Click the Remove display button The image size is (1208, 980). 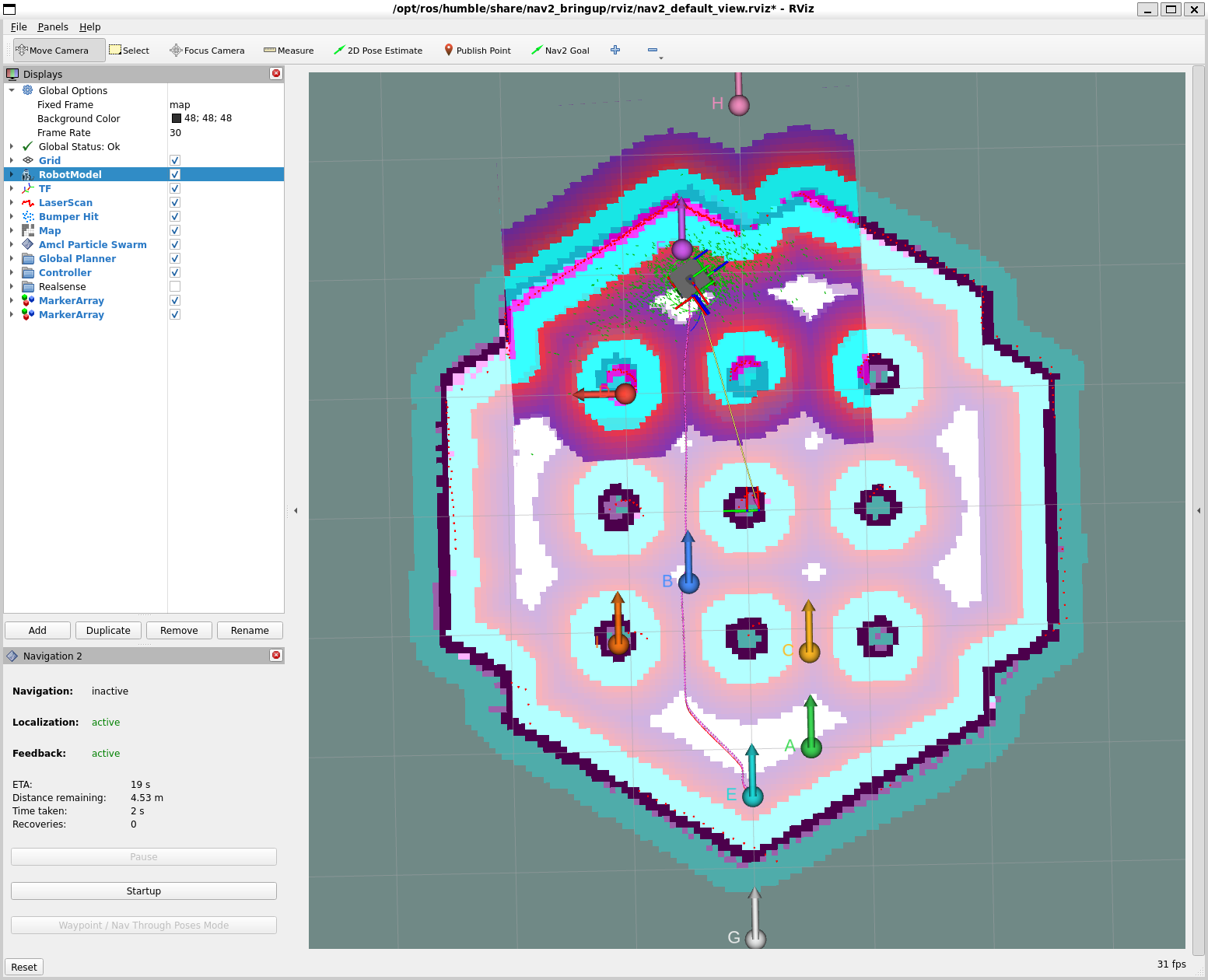179,630
